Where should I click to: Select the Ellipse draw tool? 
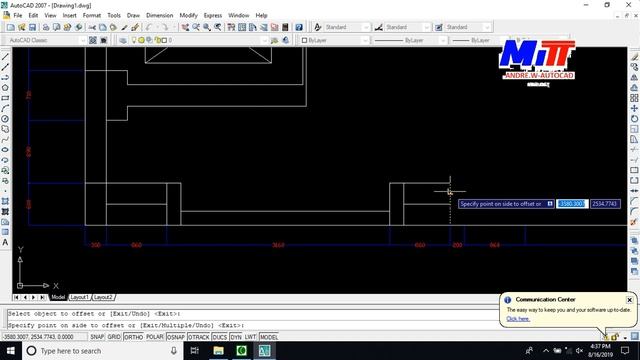[x=5, y=150]
